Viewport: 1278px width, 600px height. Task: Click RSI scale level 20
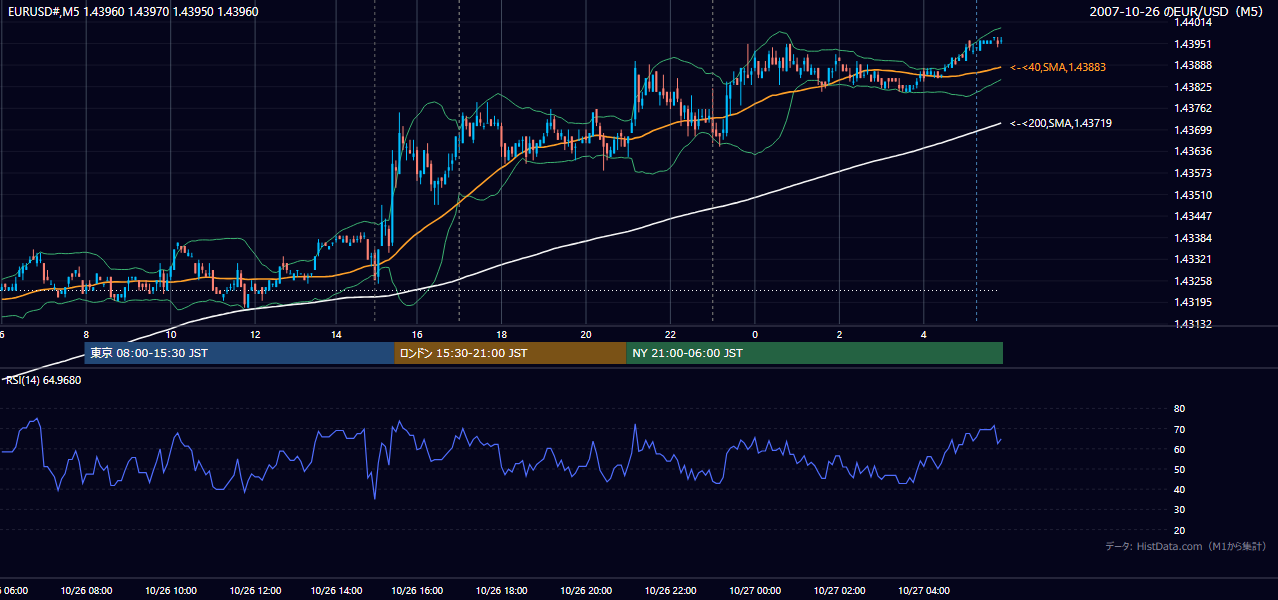[1179, 530]
